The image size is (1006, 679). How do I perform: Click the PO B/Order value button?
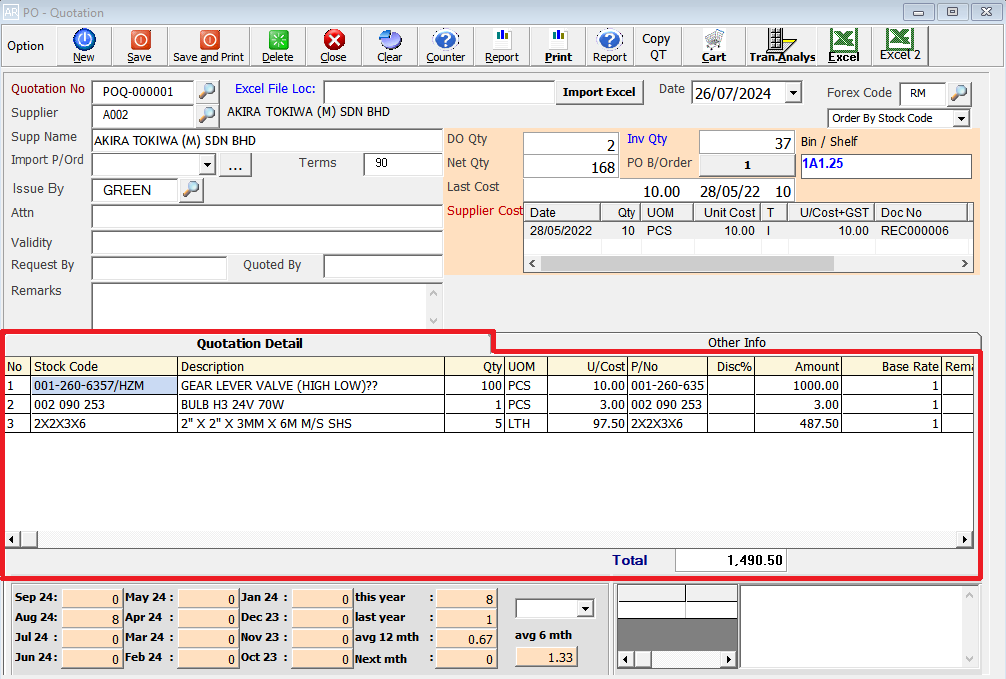747,165
